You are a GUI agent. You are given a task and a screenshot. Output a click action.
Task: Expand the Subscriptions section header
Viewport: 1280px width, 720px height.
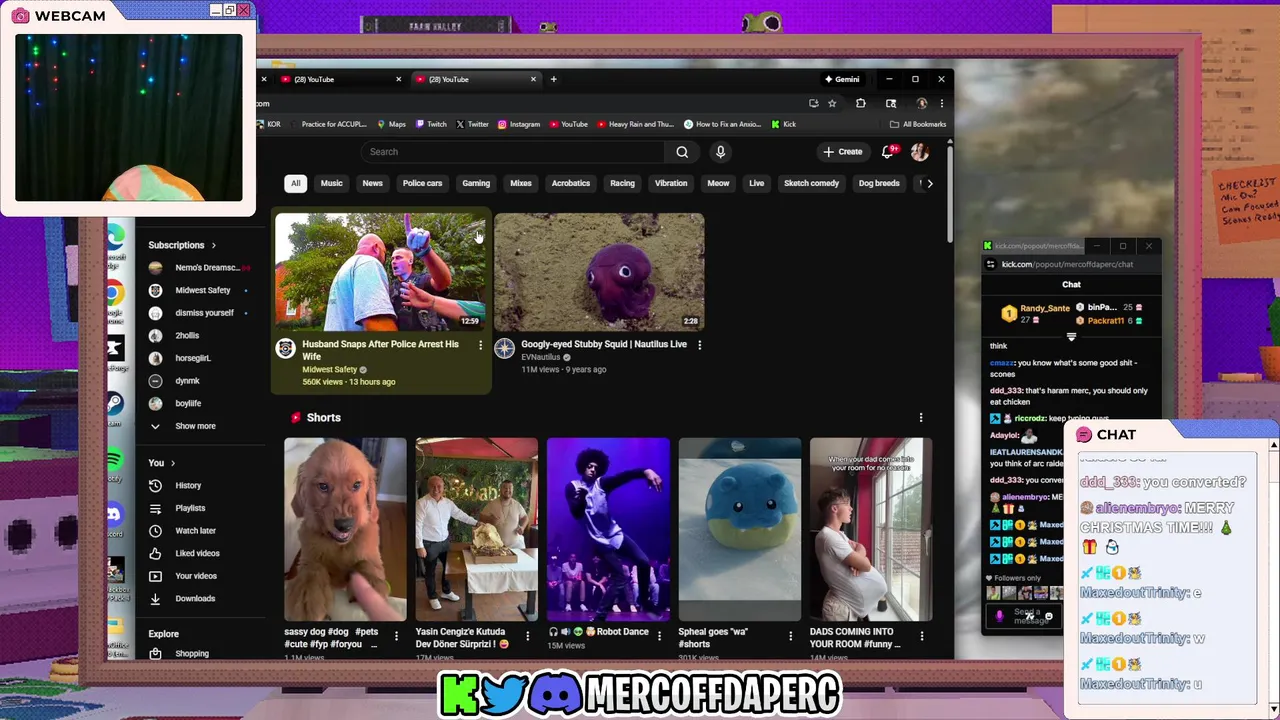pos(182,245)
